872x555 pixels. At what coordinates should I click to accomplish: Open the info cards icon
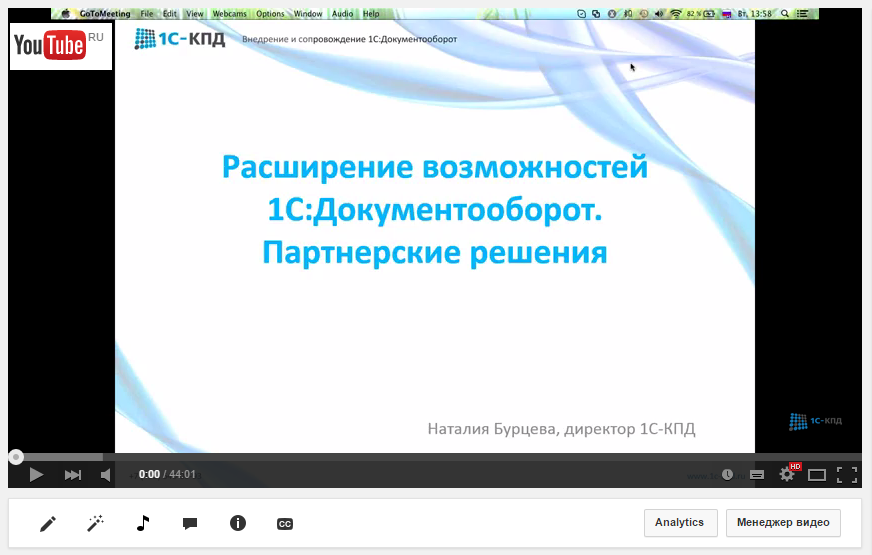pyautogui.click(x=238, y=523)
